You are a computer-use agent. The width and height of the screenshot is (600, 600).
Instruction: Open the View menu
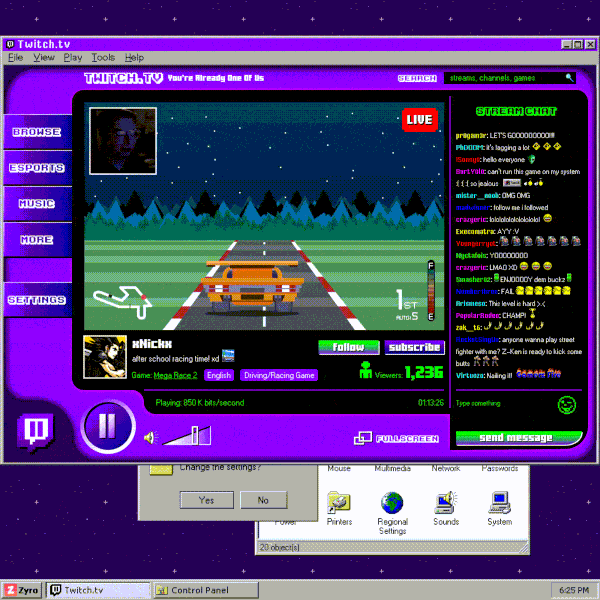point(44,57)
